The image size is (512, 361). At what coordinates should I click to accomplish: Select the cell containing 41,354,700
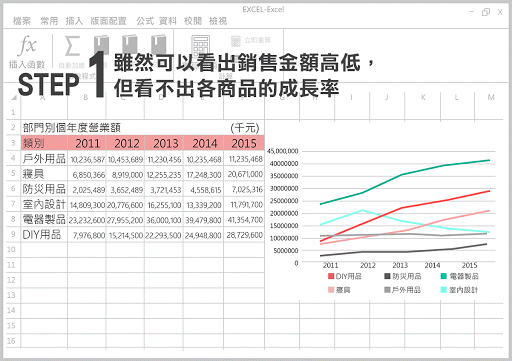click(x=244, y=220)
